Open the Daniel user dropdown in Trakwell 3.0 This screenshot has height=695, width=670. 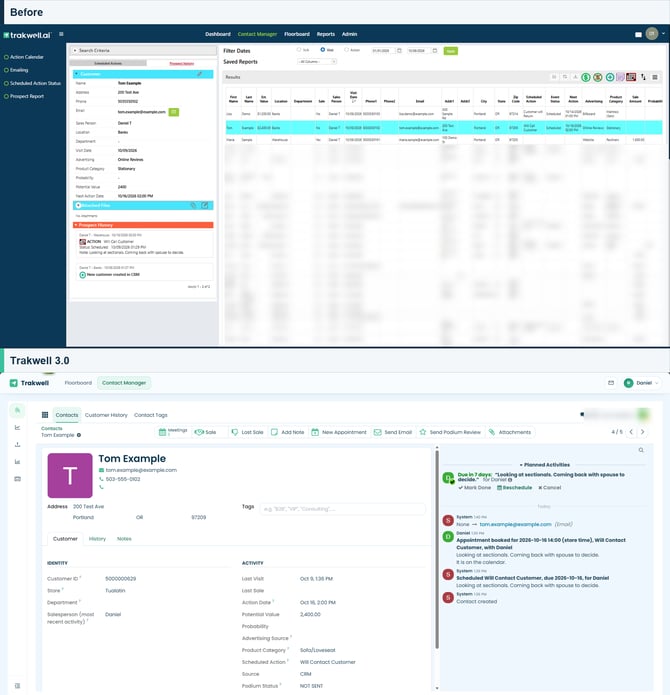[641, 383]
